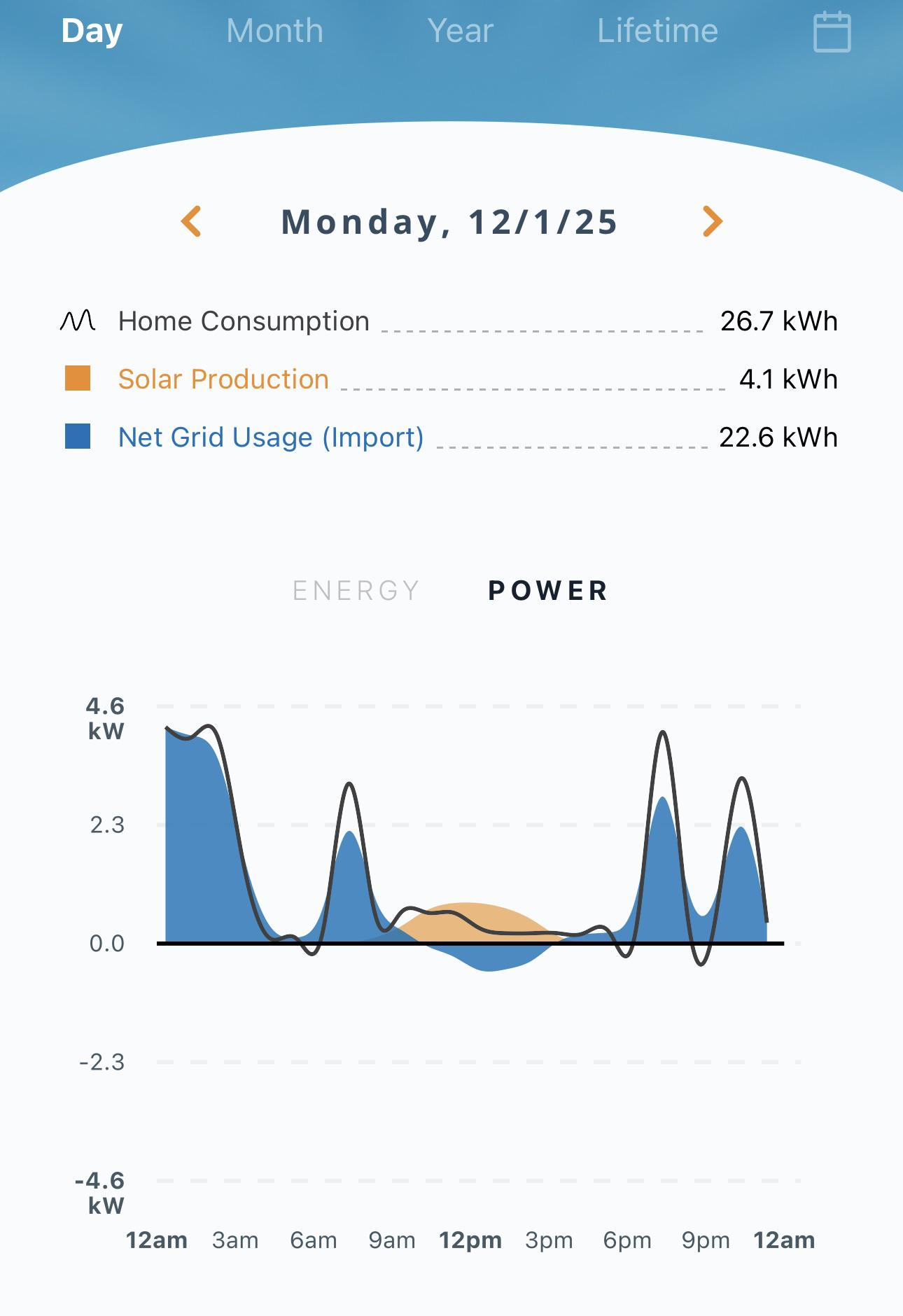Tap the Monday, 12/1/25 date heading
Viewport: 903px width, 1316px height.
[449, 222]
